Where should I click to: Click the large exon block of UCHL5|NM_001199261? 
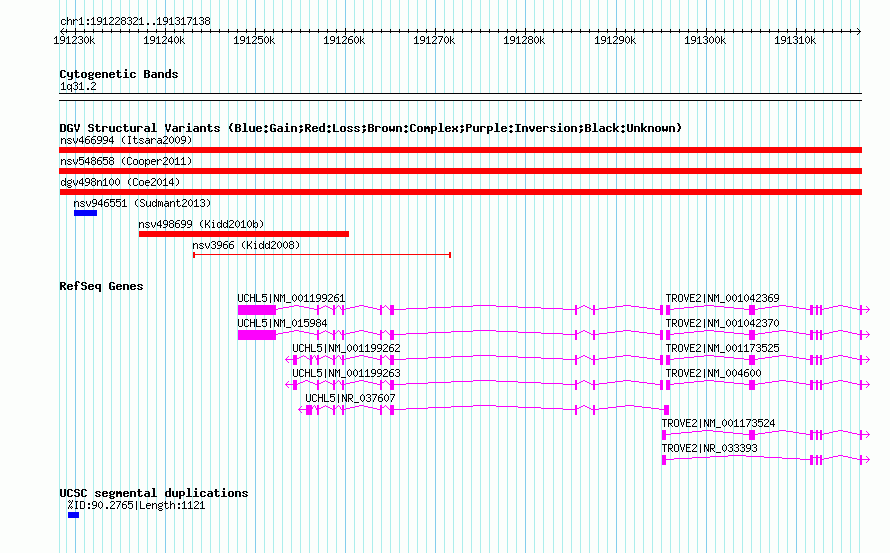pos(257,310)
